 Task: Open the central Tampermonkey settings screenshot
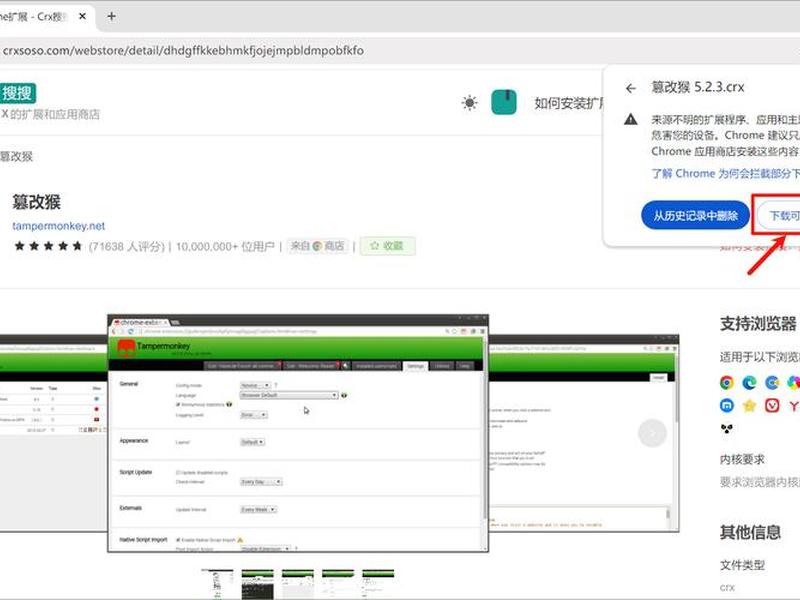click(298, 433)
